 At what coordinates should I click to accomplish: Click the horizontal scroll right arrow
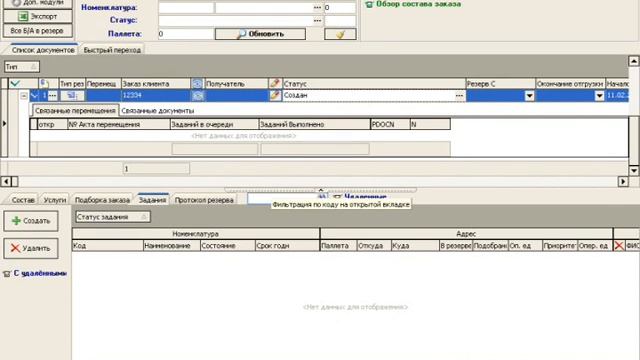(x=623, y=181)
